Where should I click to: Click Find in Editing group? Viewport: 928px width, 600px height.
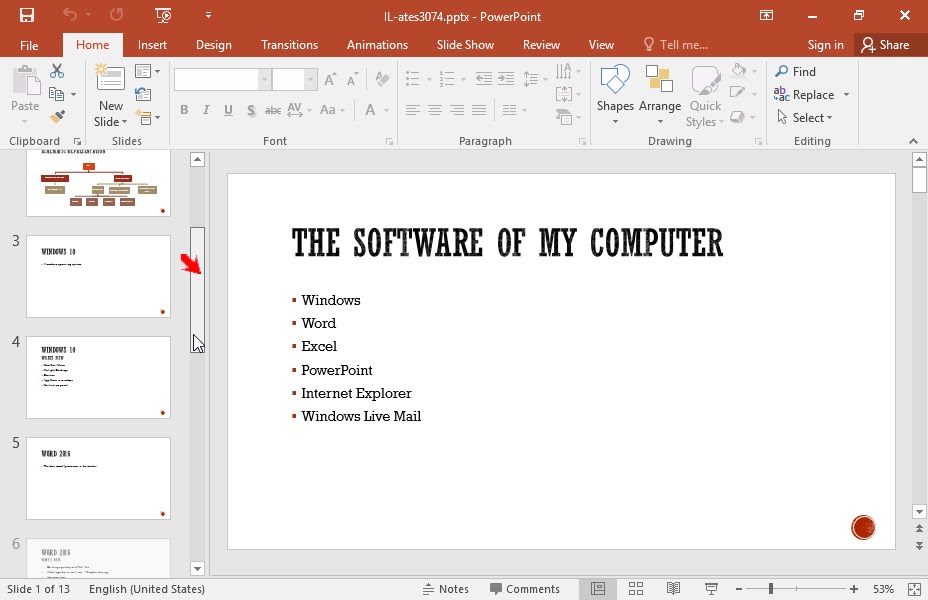[795, 72]
